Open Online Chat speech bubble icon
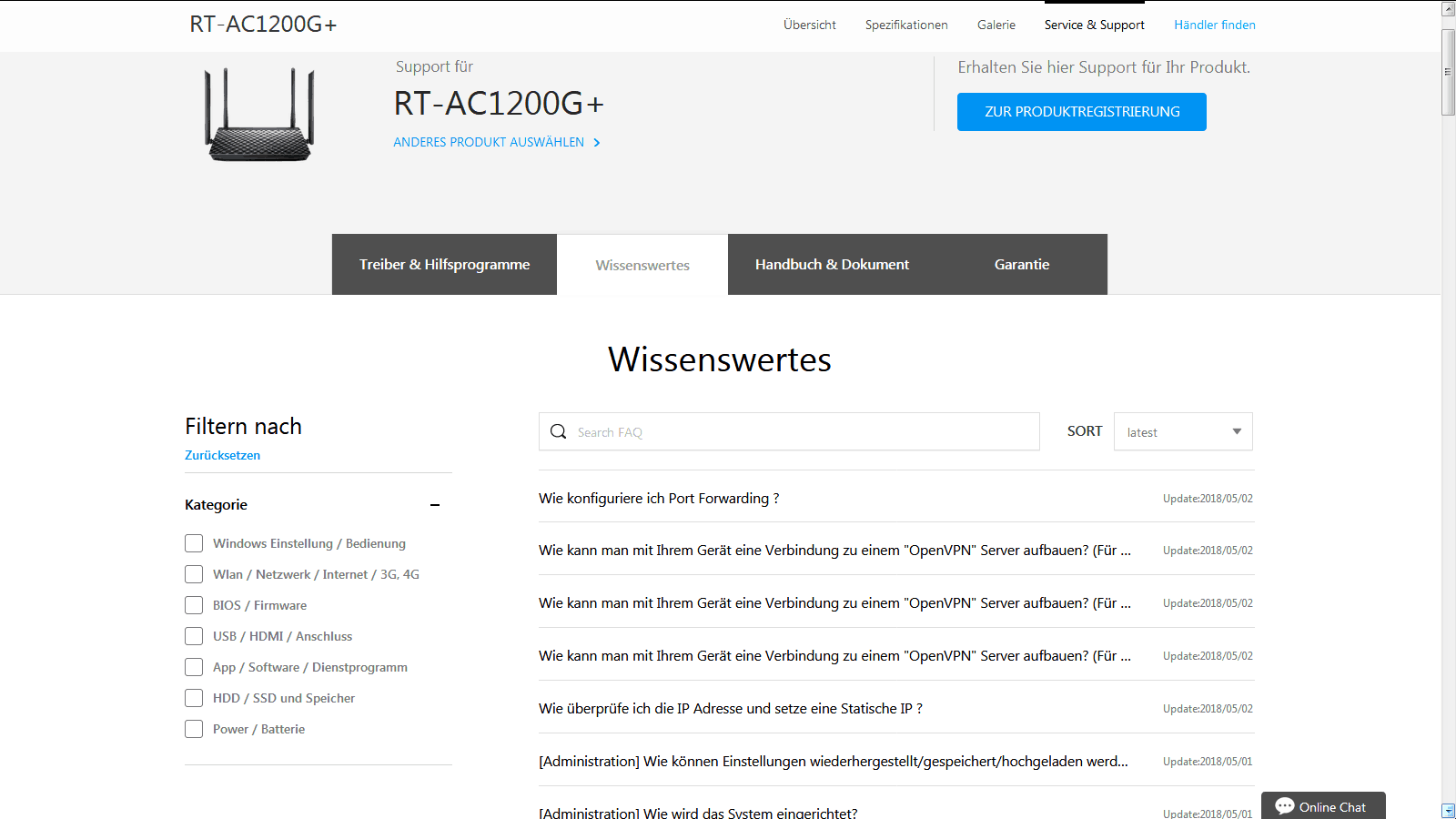 click(1285, 806)
